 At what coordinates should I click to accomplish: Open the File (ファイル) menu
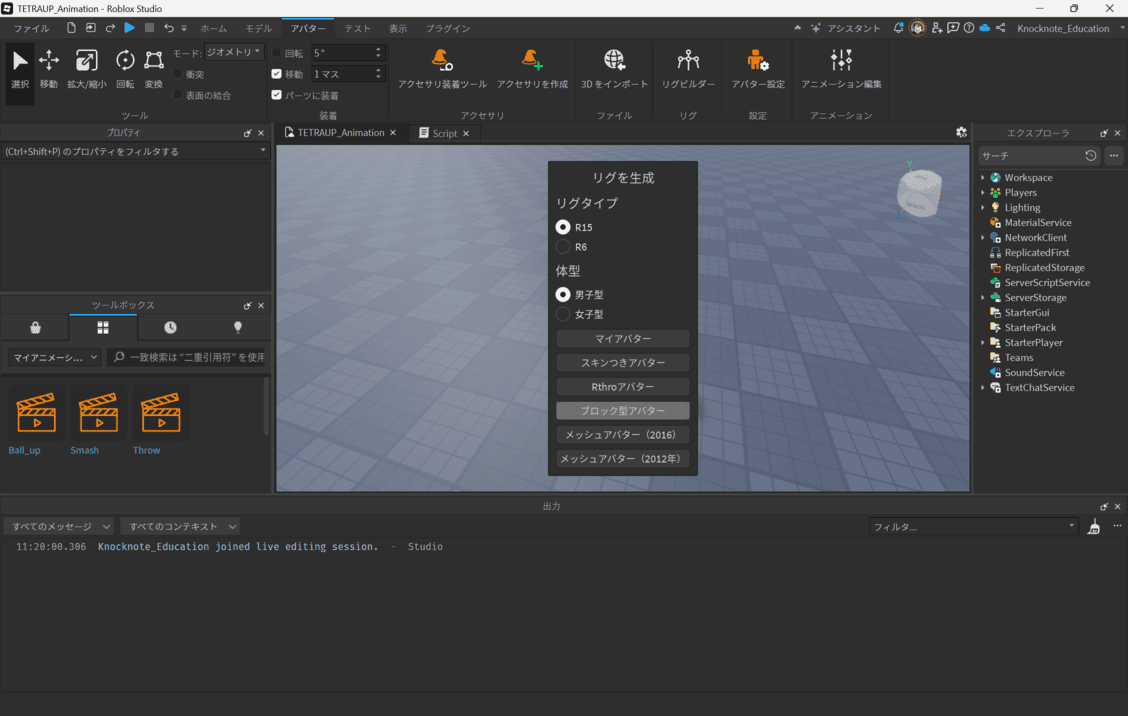pyautogui.click(x=32, y=29)
